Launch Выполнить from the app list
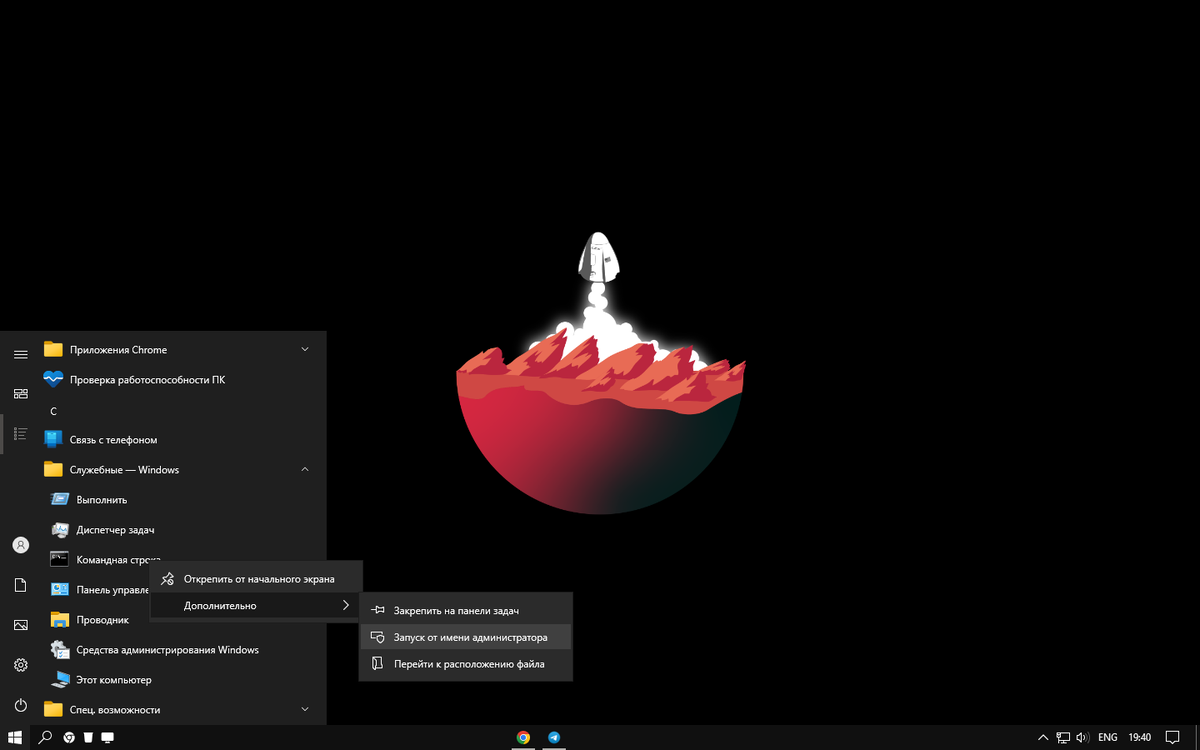 [181, 500]
